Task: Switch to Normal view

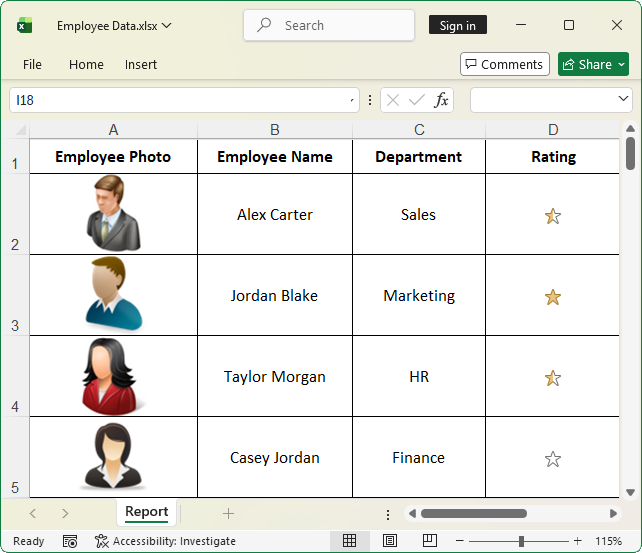Action: 350,541
